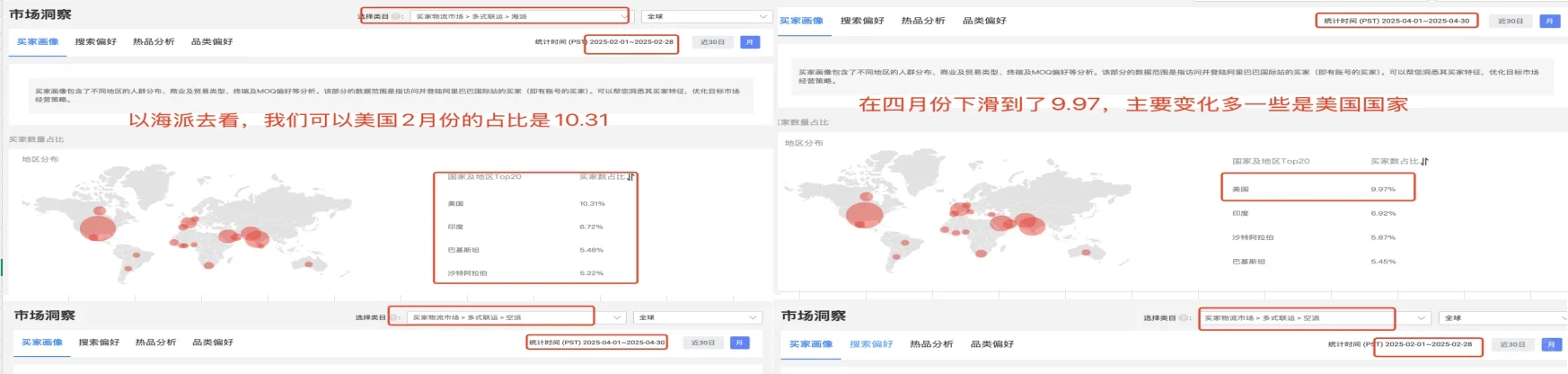Switch to 品类偏好 tab in 9.97% panel

tap(984, 21)
